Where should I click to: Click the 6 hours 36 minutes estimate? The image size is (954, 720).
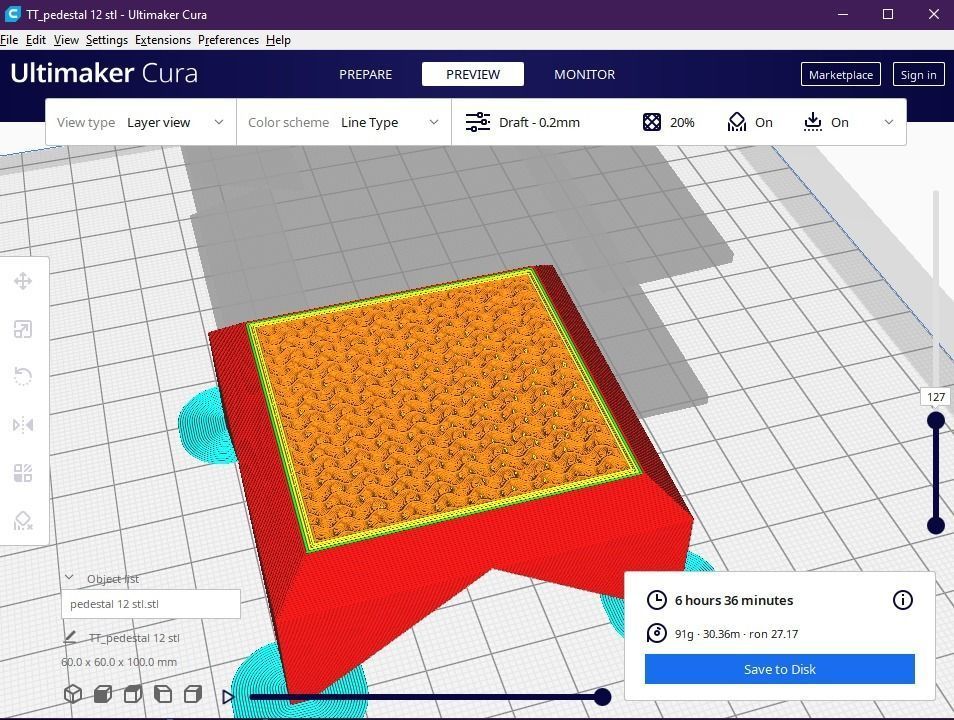point(734,600)
